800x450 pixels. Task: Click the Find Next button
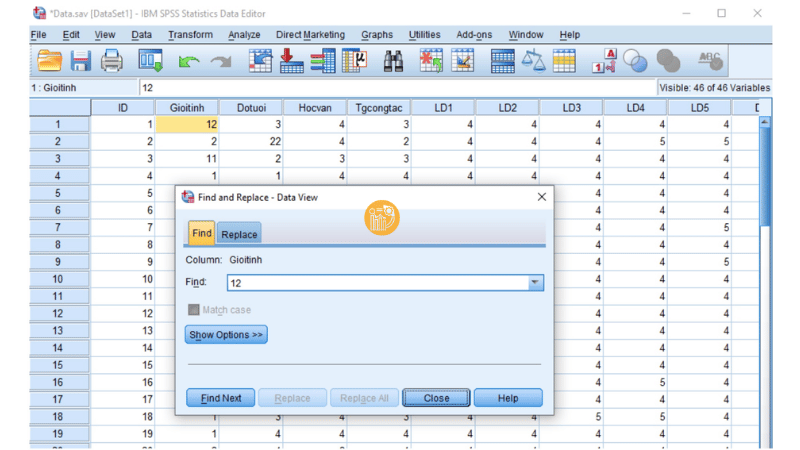click(221, 398)
